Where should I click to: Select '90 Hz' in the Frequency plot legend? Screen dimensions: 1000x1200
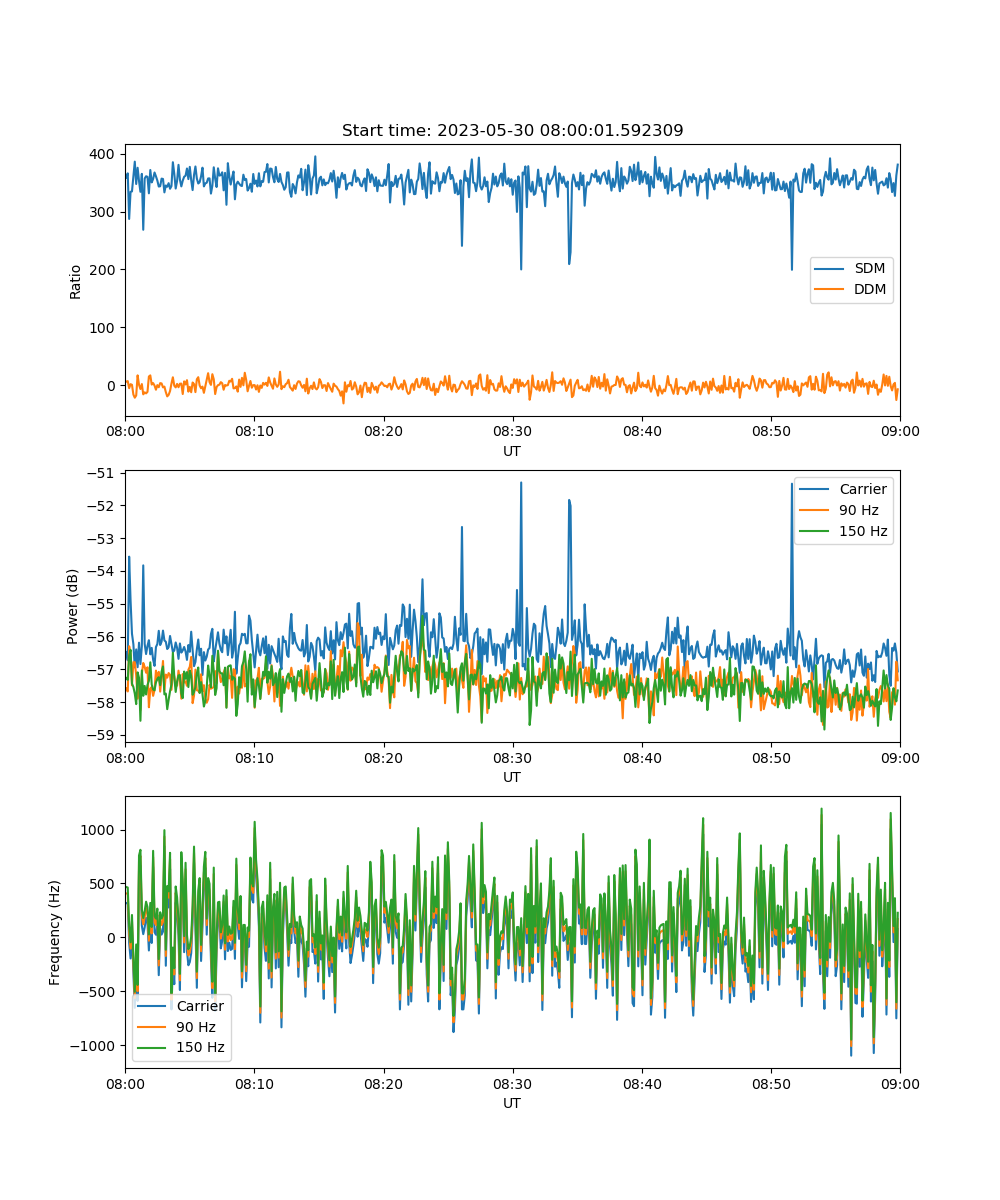point(197,1027)
